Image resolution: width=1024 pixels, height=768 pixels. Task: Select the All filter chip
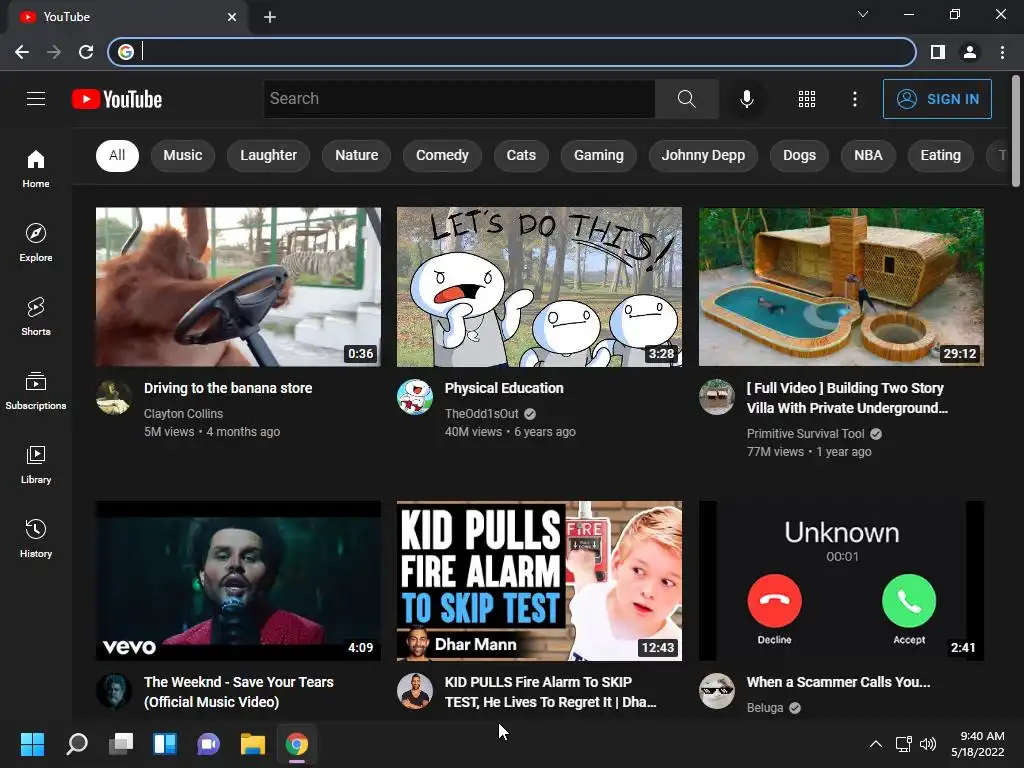pyautogui.click(x=117, y=155)
